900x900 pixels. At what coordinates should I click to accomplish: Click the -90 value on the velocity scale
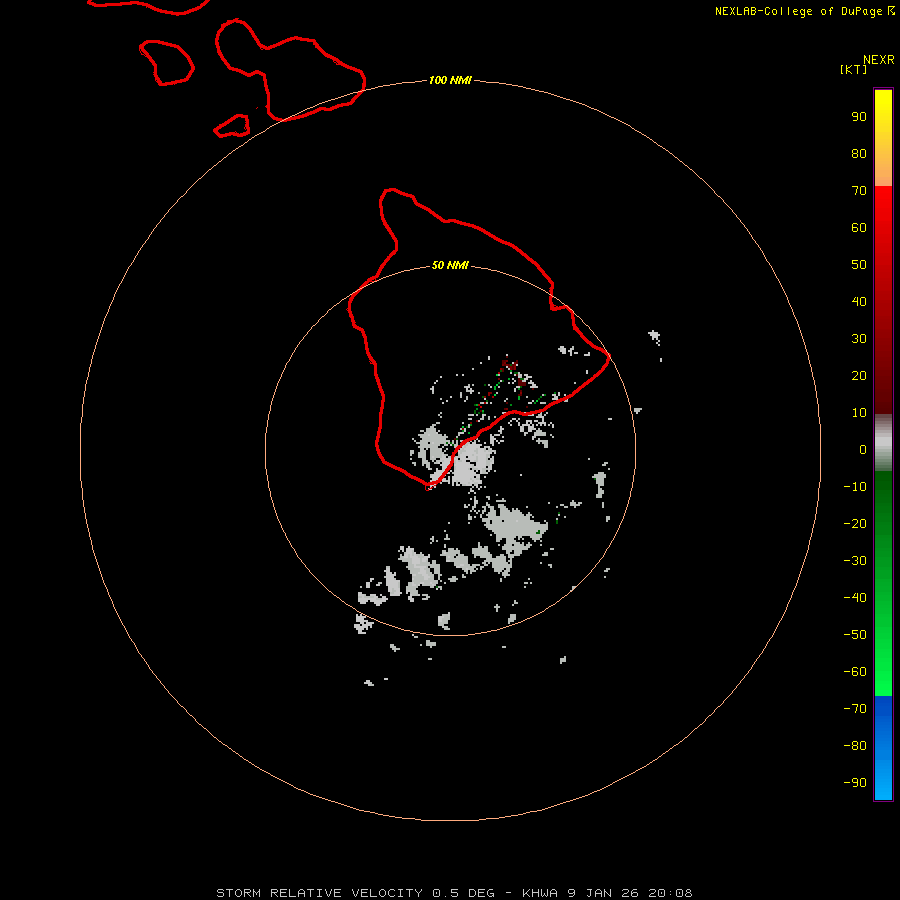point(855,783)
